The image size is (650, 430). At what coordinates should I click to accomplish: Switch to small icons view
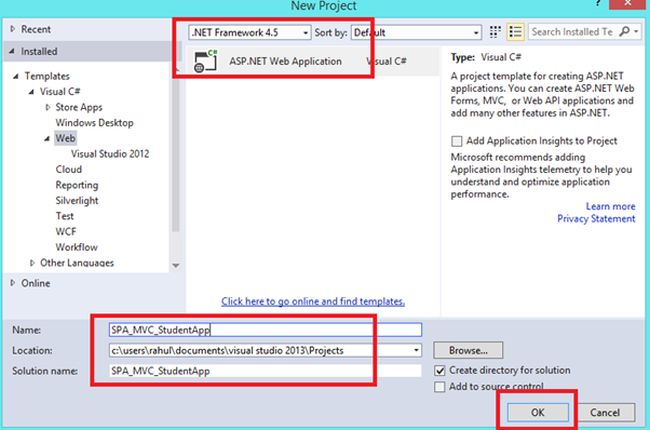click(x=495, y=32)
